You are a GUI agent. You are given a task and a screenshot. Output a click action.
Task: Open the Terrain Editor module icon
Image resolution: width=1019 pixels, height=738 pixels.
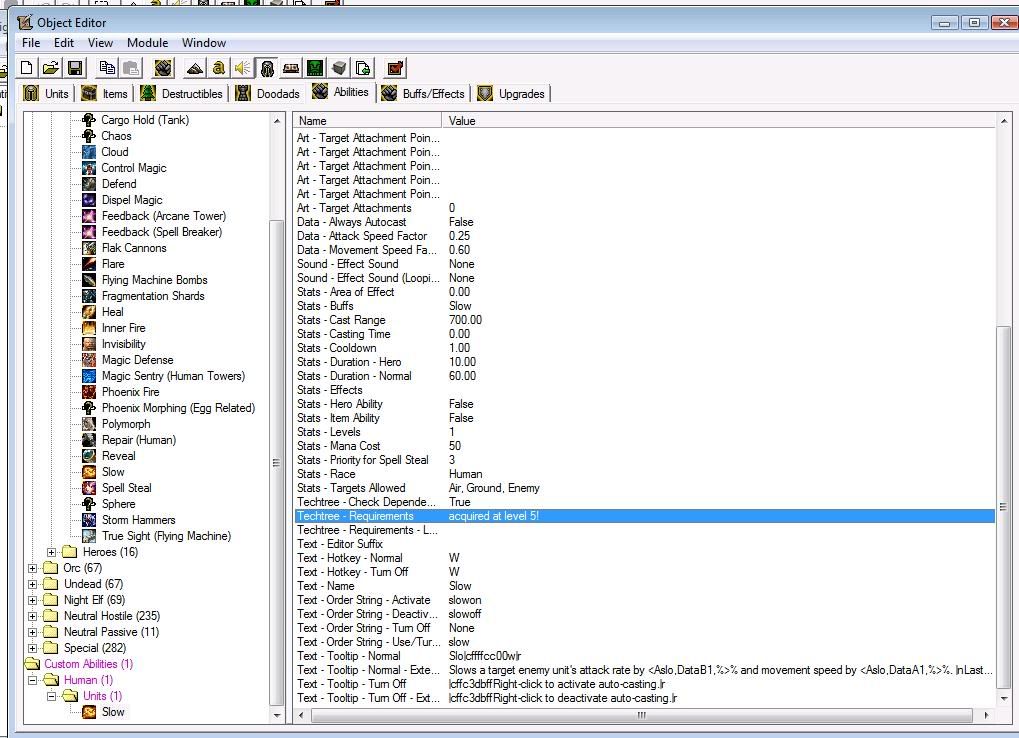[x=194, y=68]
